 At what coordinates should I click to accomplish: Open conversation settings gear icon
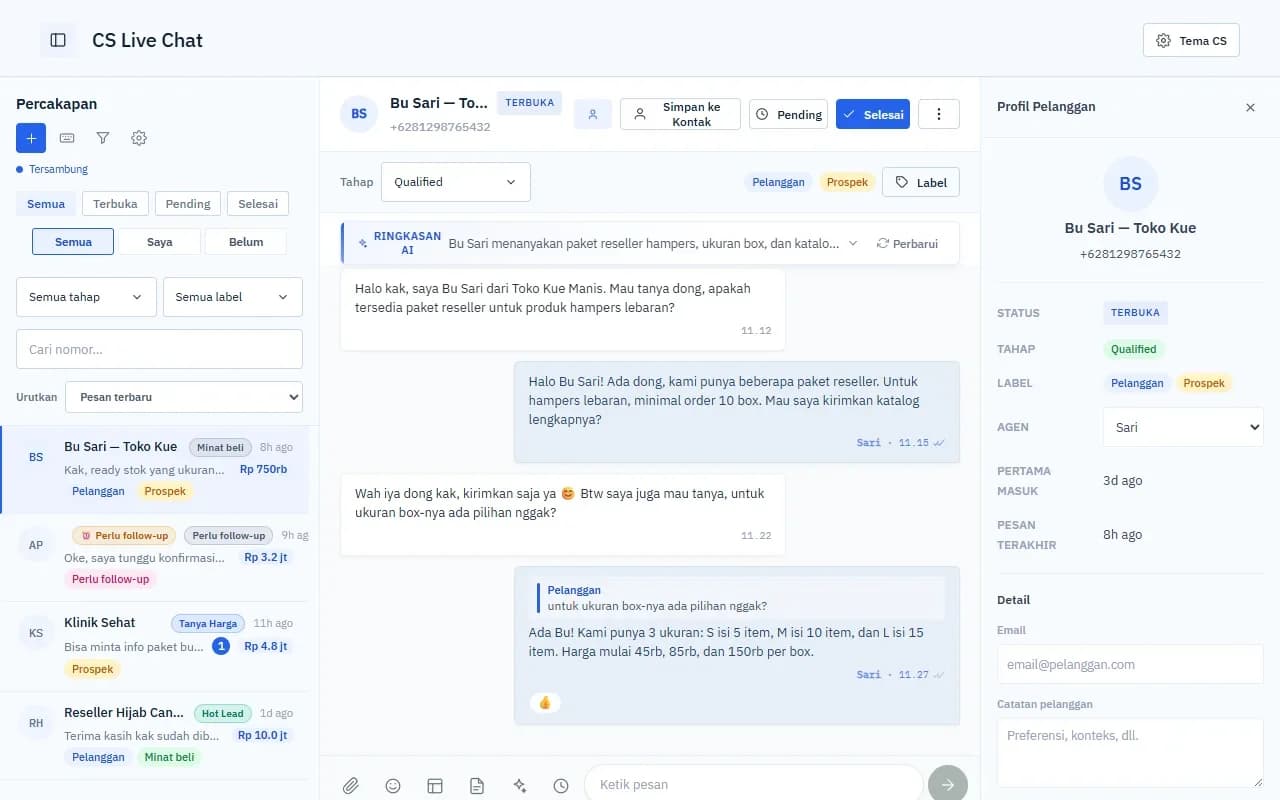coord(139,138)
